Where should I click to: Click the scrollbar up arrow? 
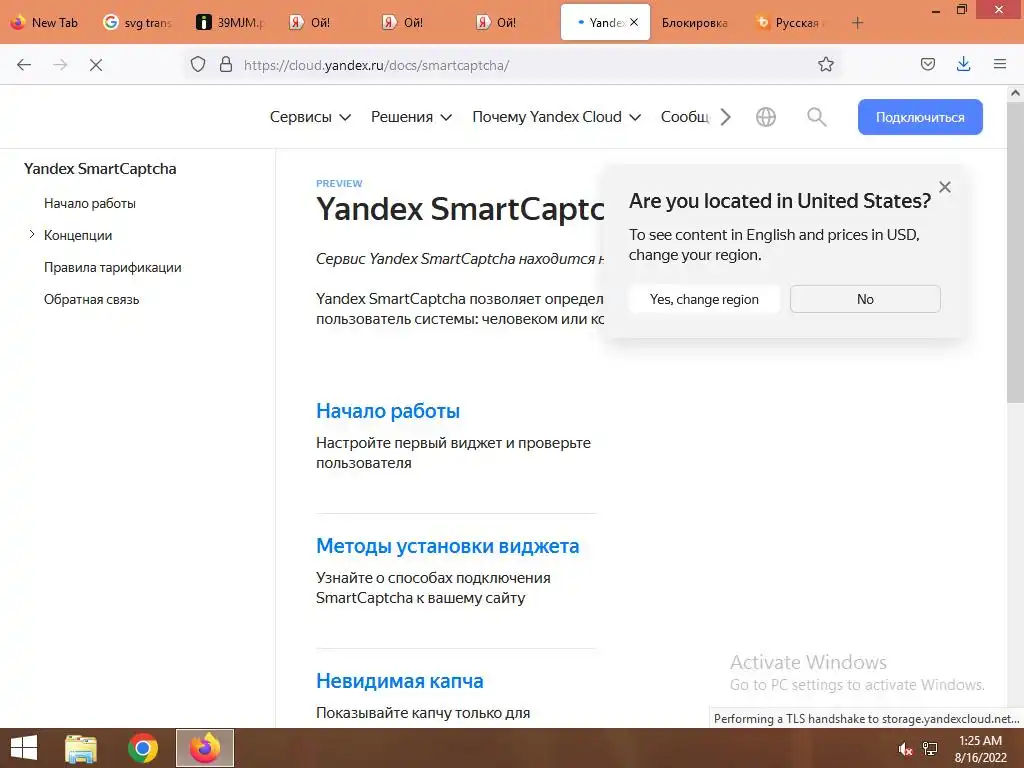tap(1015, 93)
